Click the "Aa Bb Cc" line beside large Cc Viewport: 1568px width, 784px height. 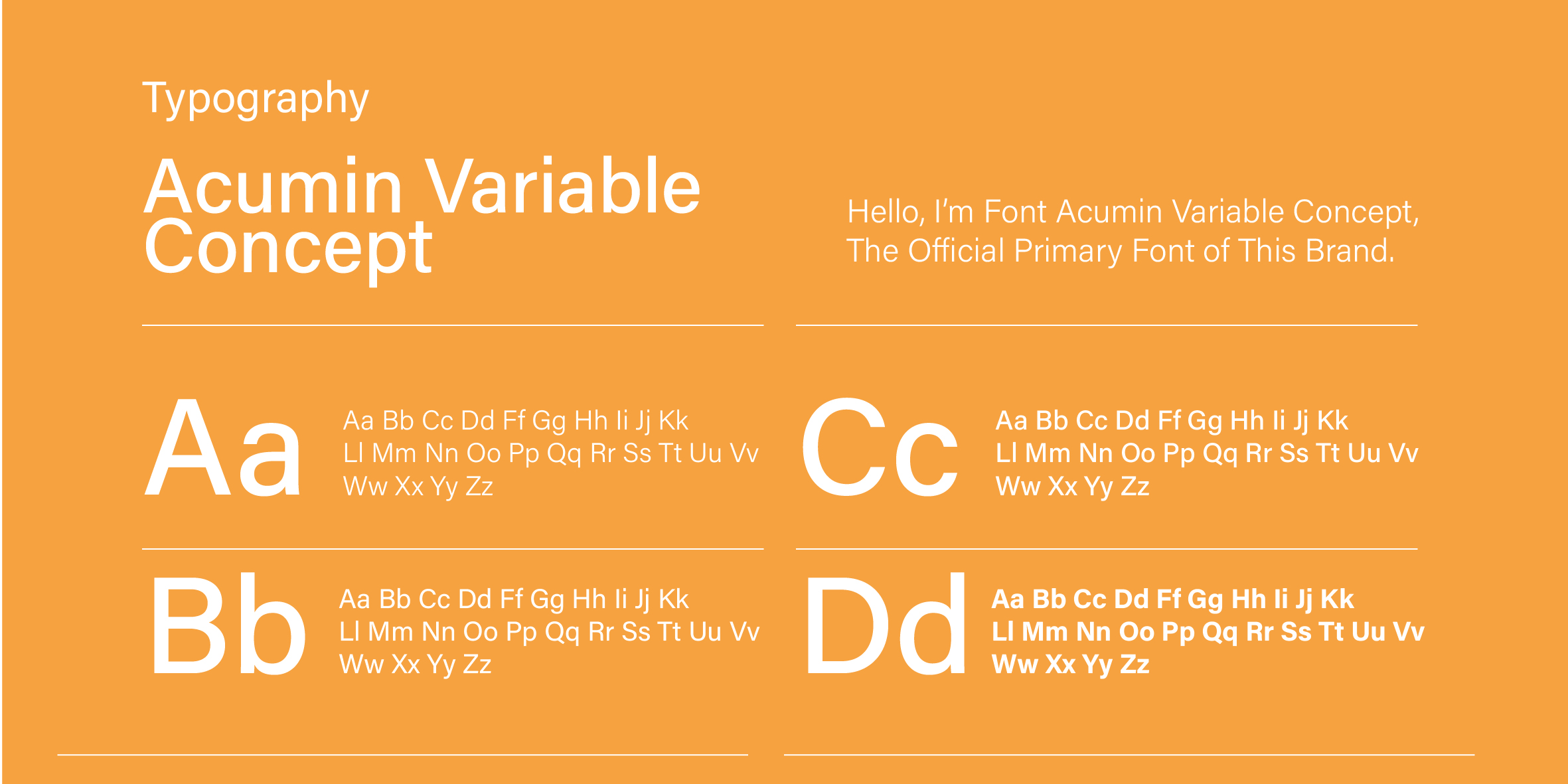(x=1172, y=422)
